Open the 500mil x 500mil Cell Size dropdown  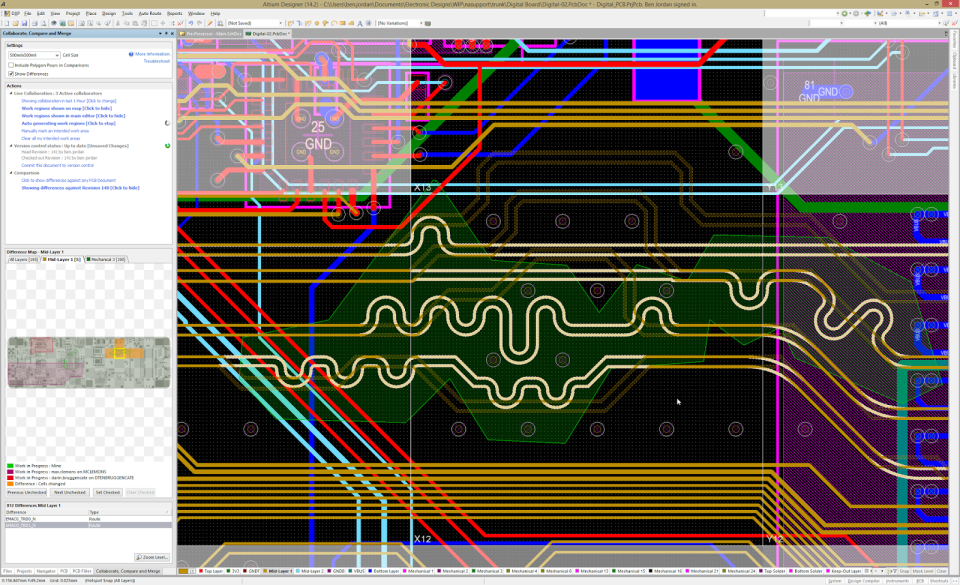(57, 55)
